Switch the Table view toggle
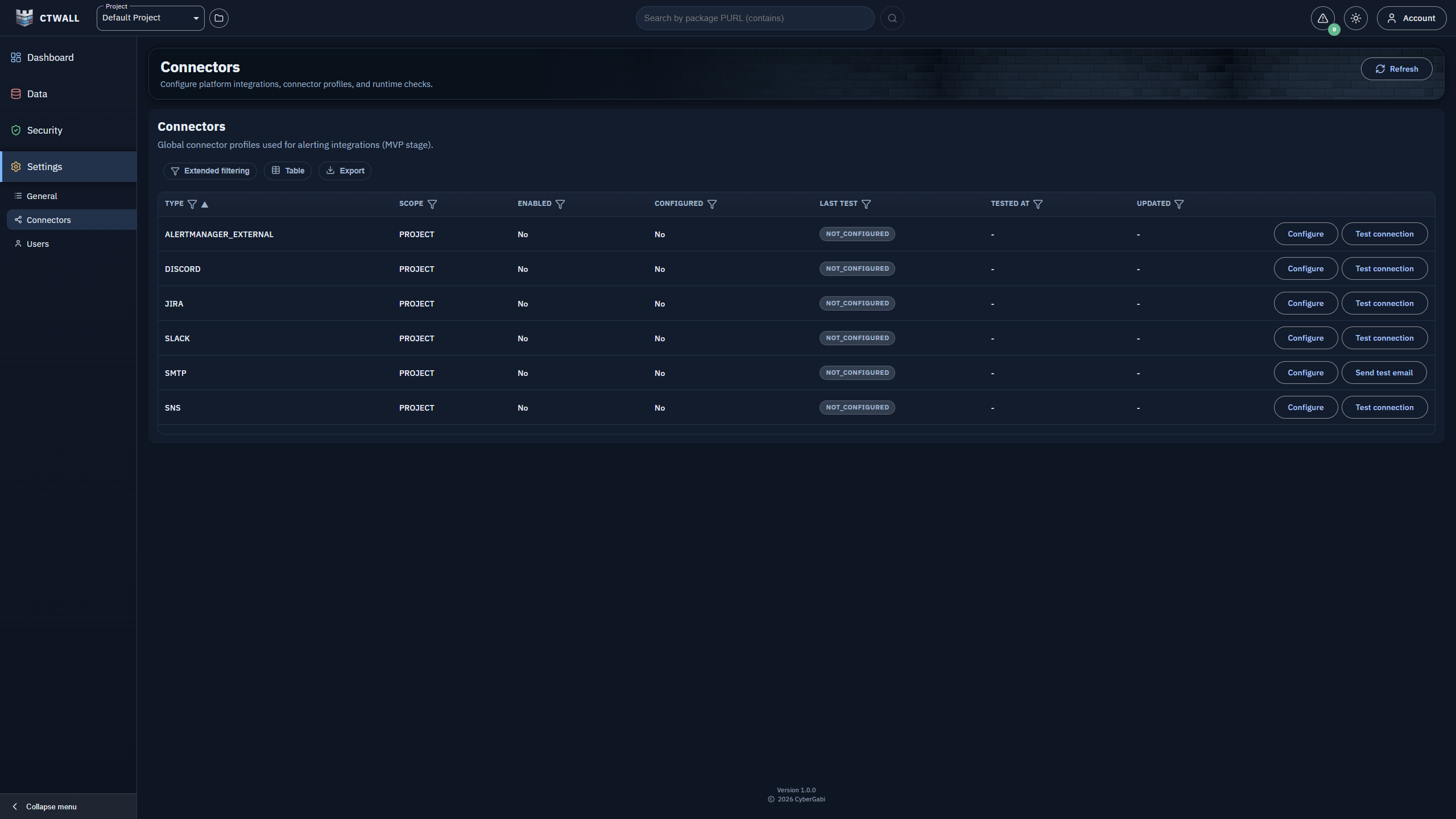1456x819 pixels. [288, 171]
